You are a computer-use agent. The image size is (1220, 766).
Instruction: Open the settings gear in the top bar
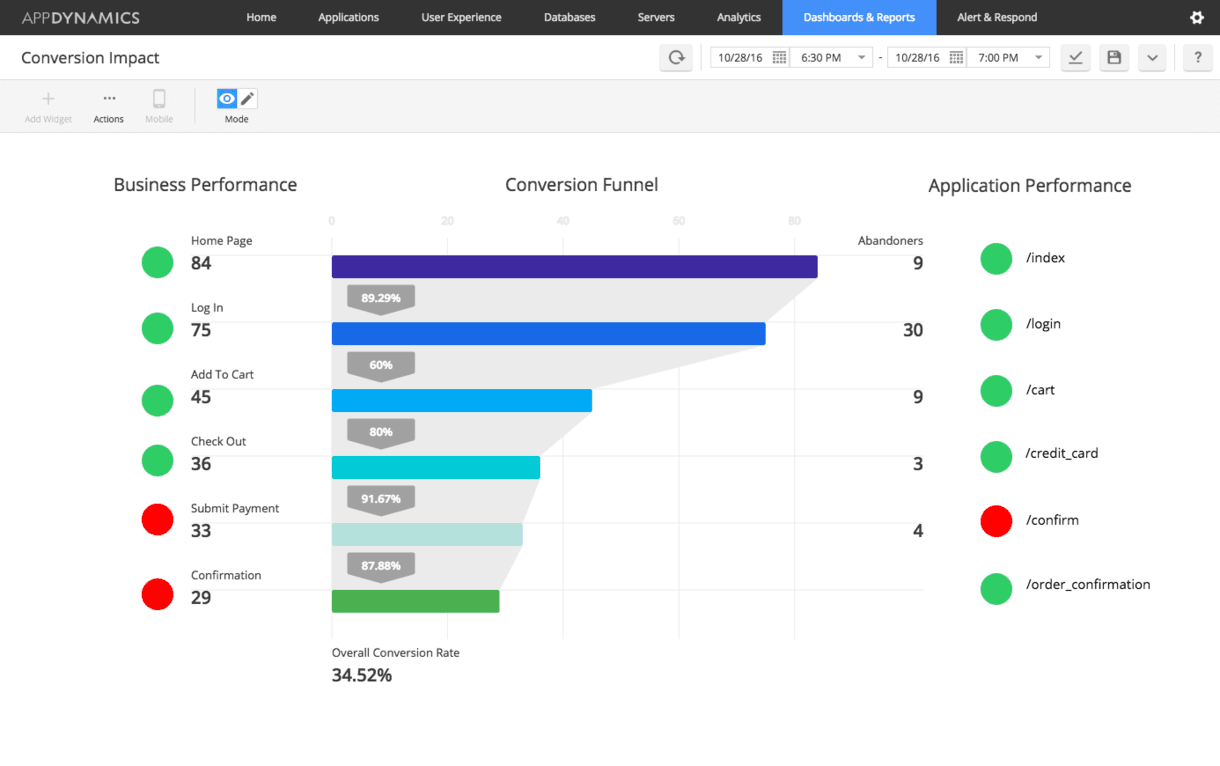click(1198, 17)
